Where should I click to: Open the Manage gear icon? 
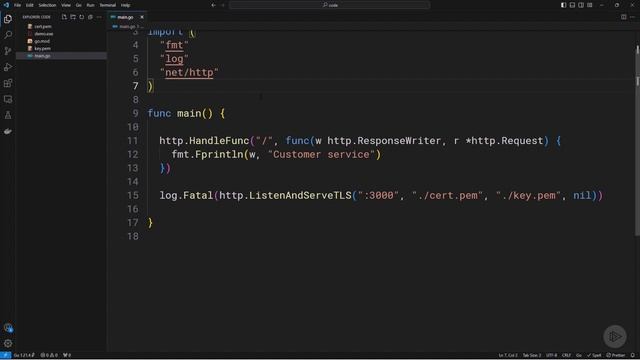pyautogui.click(x=8, y=344)
